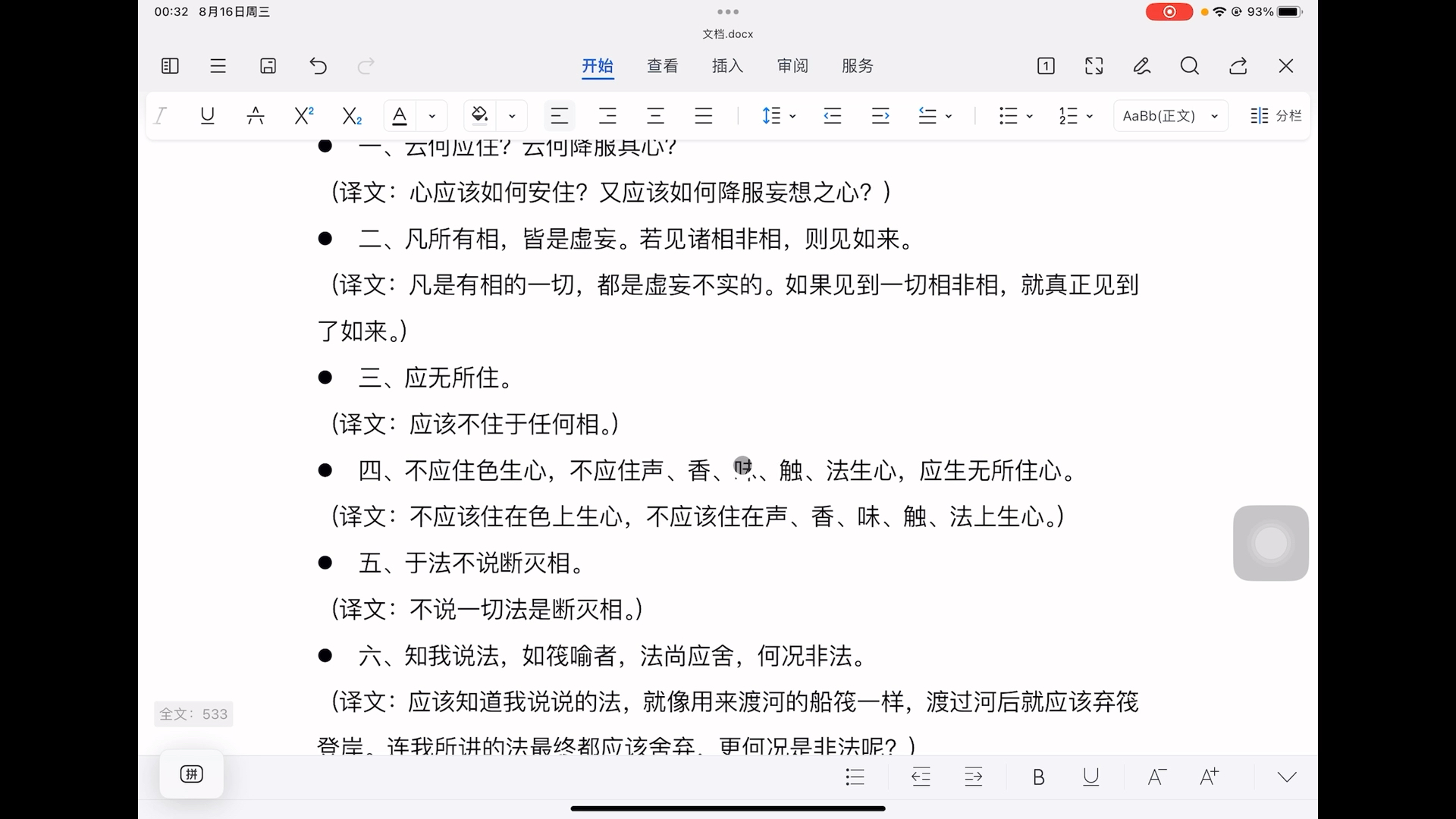The height and width of the screenshot is (819, 1456).
Task: Switch to the 插入 tab
Action: pyautogui.click(x=727, y=66)
